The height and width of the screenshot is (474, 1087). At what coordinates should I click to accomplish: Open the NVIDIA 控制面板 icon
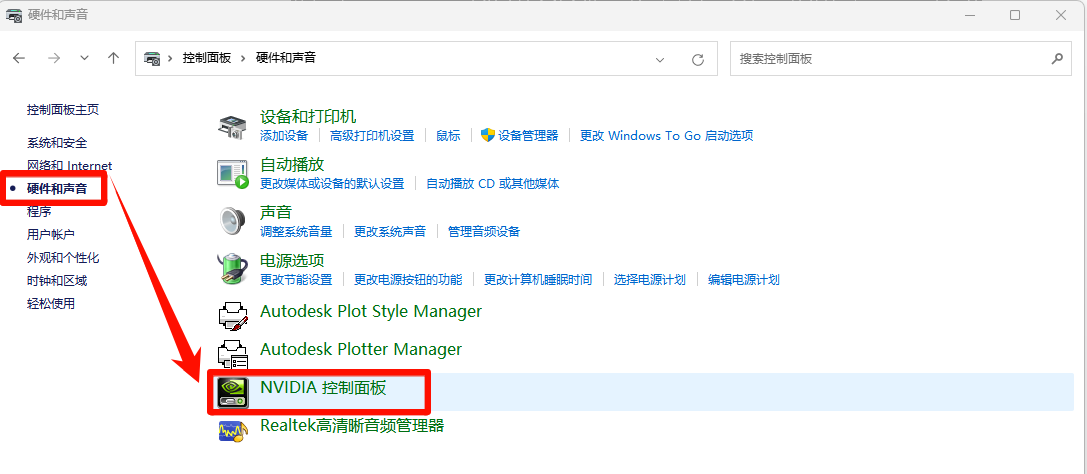[232, 392]
